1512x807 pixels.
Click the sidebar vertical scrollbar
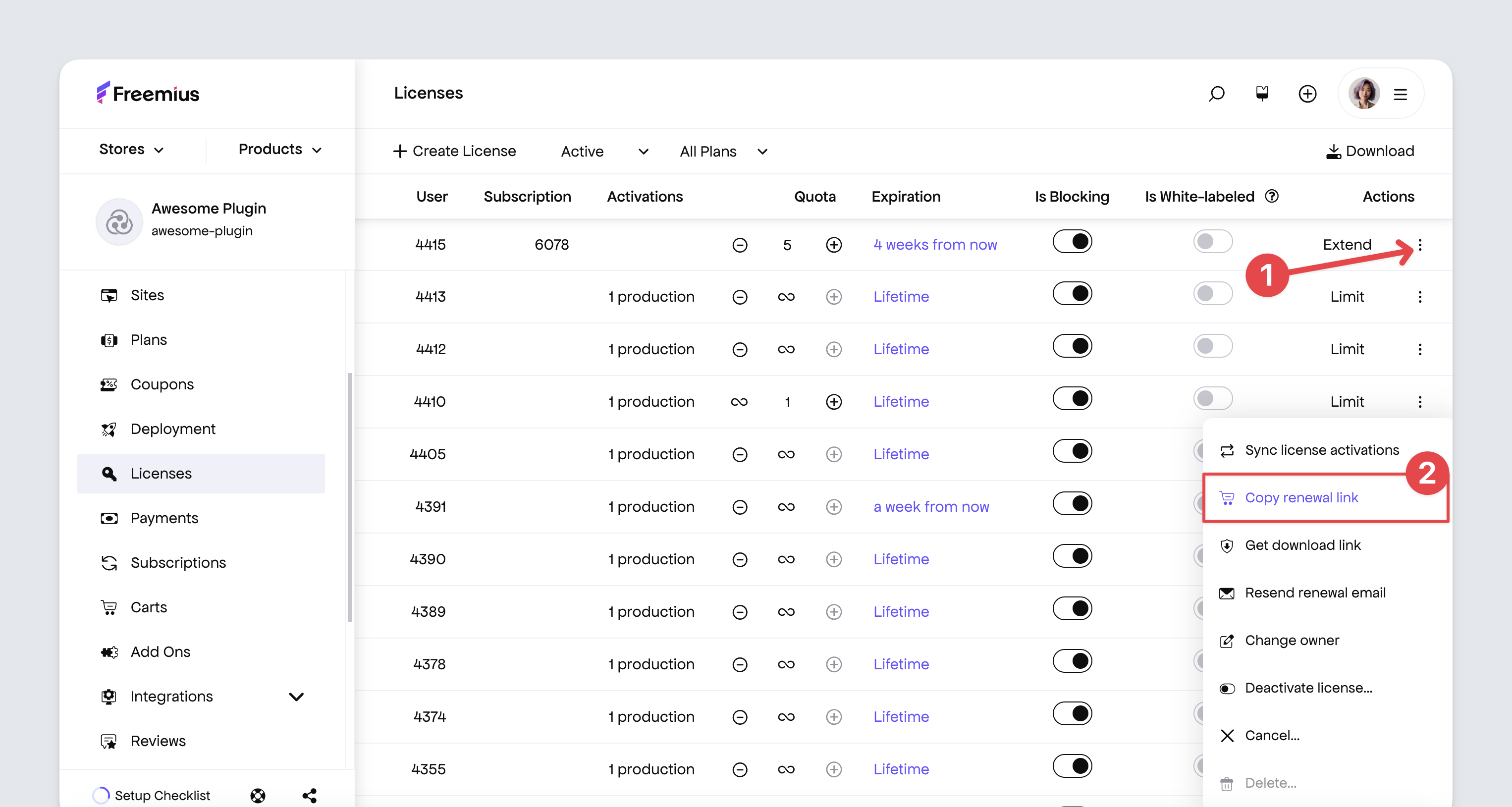350,497
